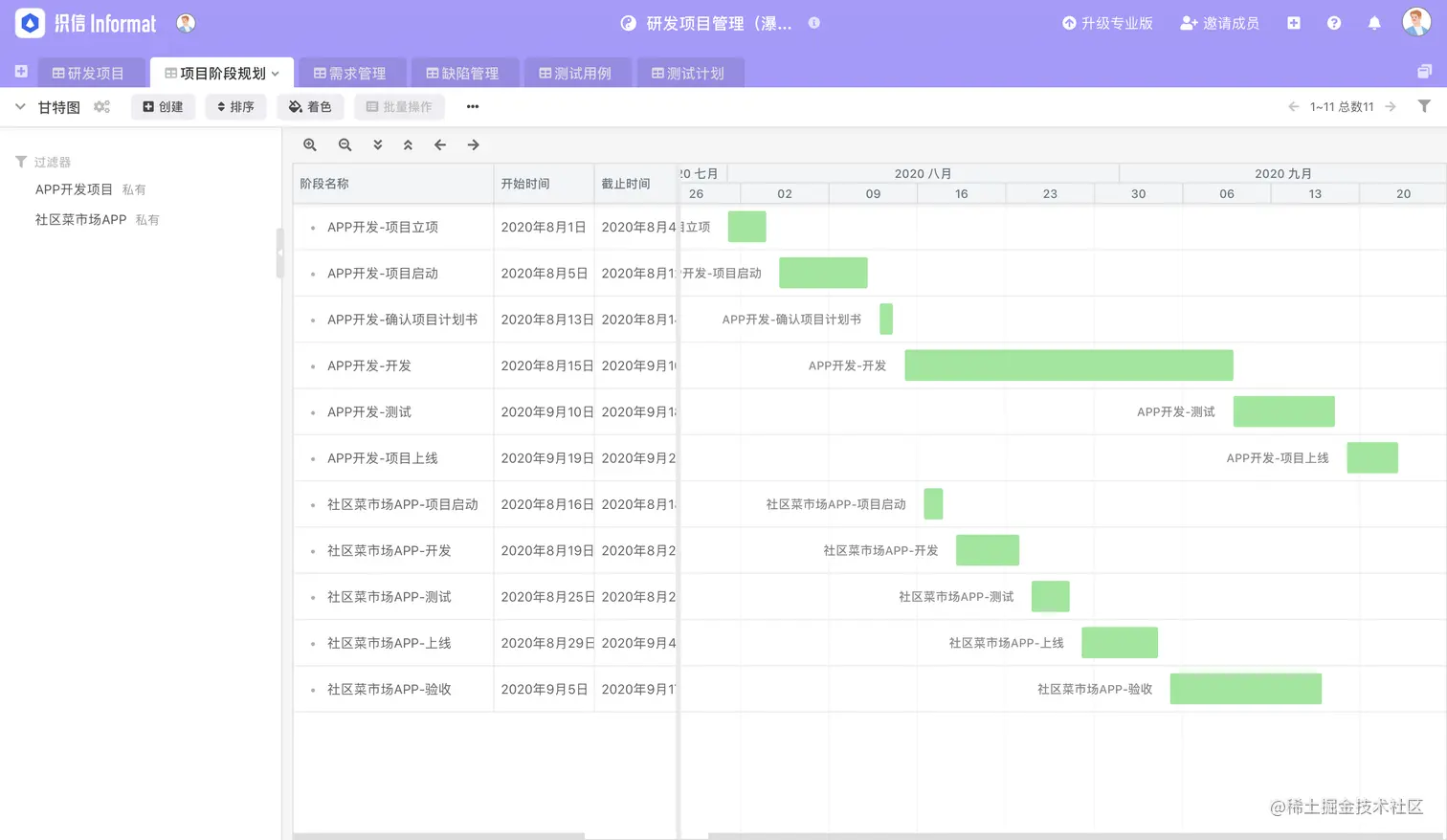
Task: Click the 社区菜市场APP-验收 Gantt bar
Action: click(x=1246, y=689)
